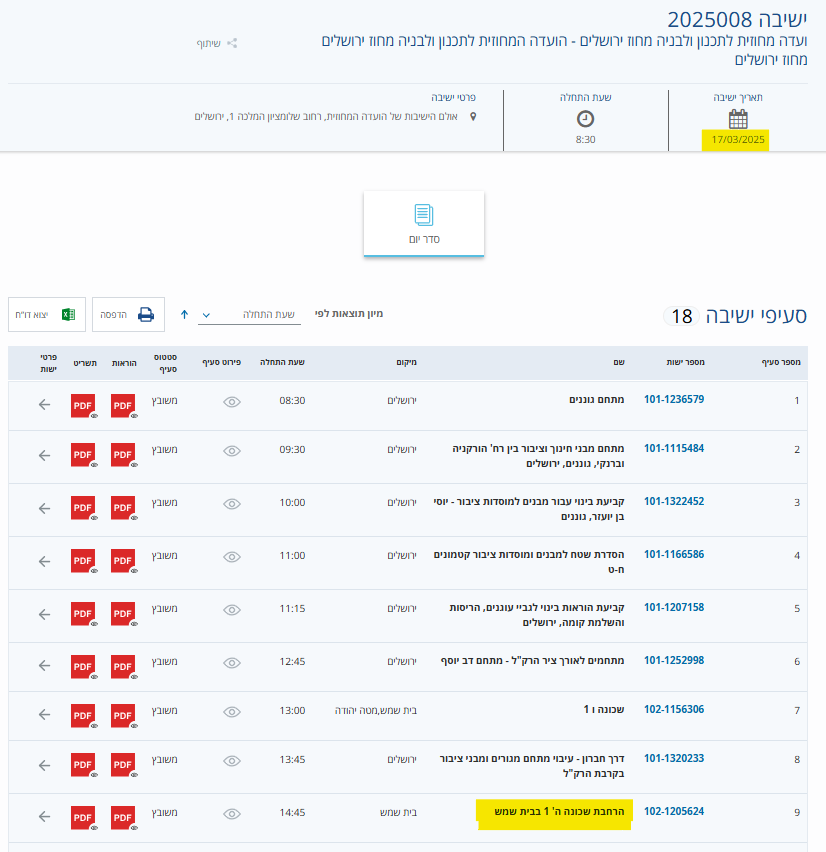Open plan link 101-1115484
The width and height of the screenshot is (826, 852).
tap(674, 448)
